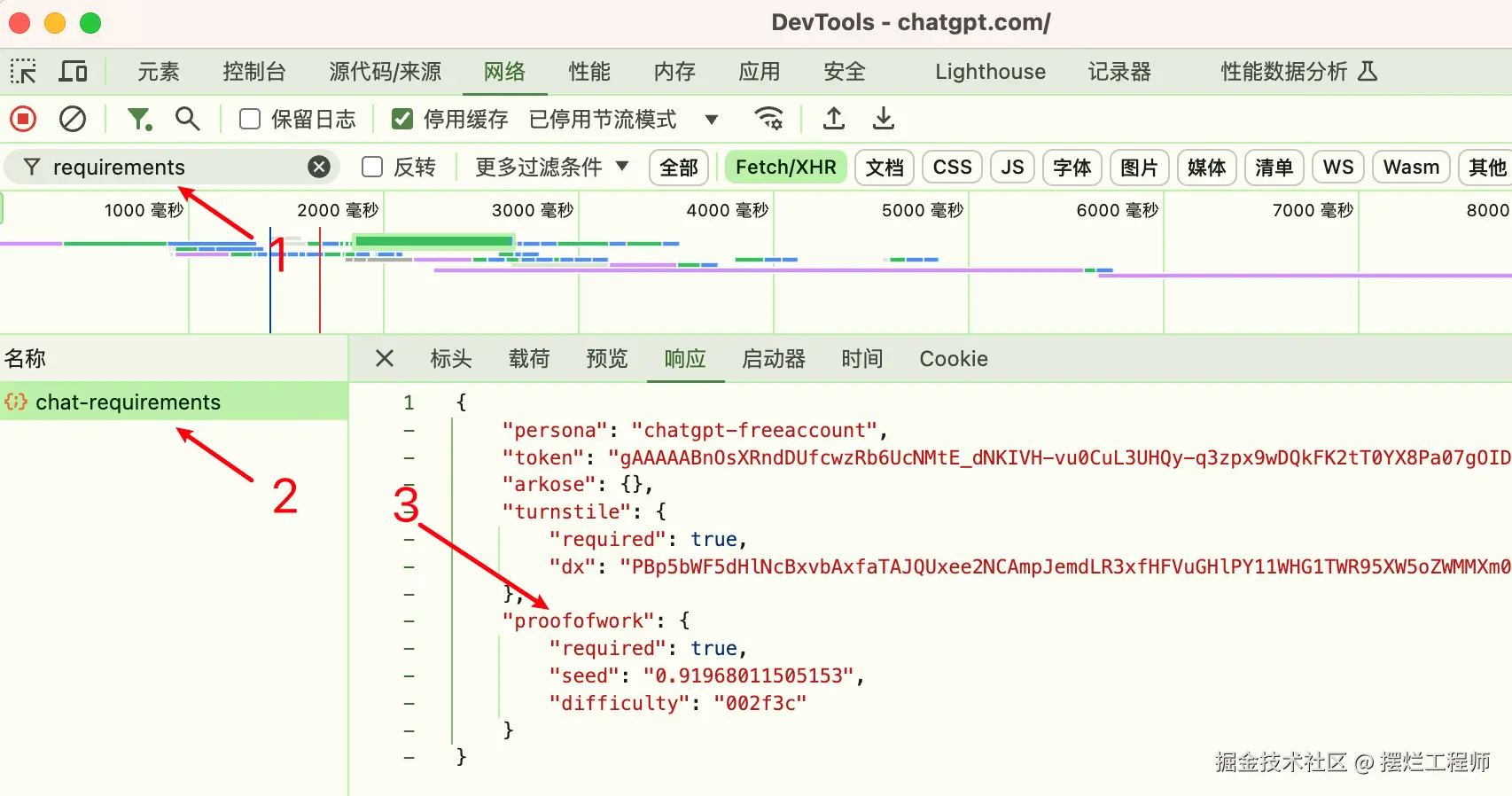Image resolution: width=1512 pixels, height=796 pixels.
Task: Filter requests by 清单 type
Action: (1274, 167)
